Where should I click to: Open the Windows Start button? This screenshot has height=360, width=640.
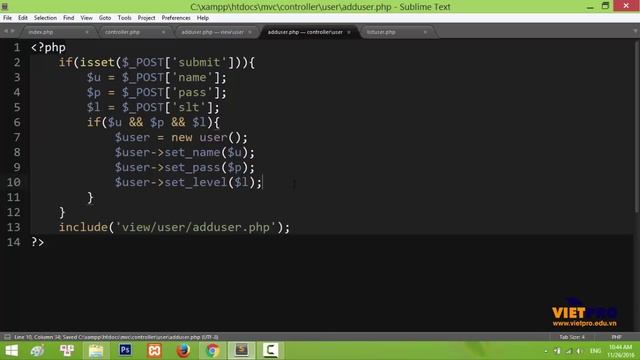(11, 350)
